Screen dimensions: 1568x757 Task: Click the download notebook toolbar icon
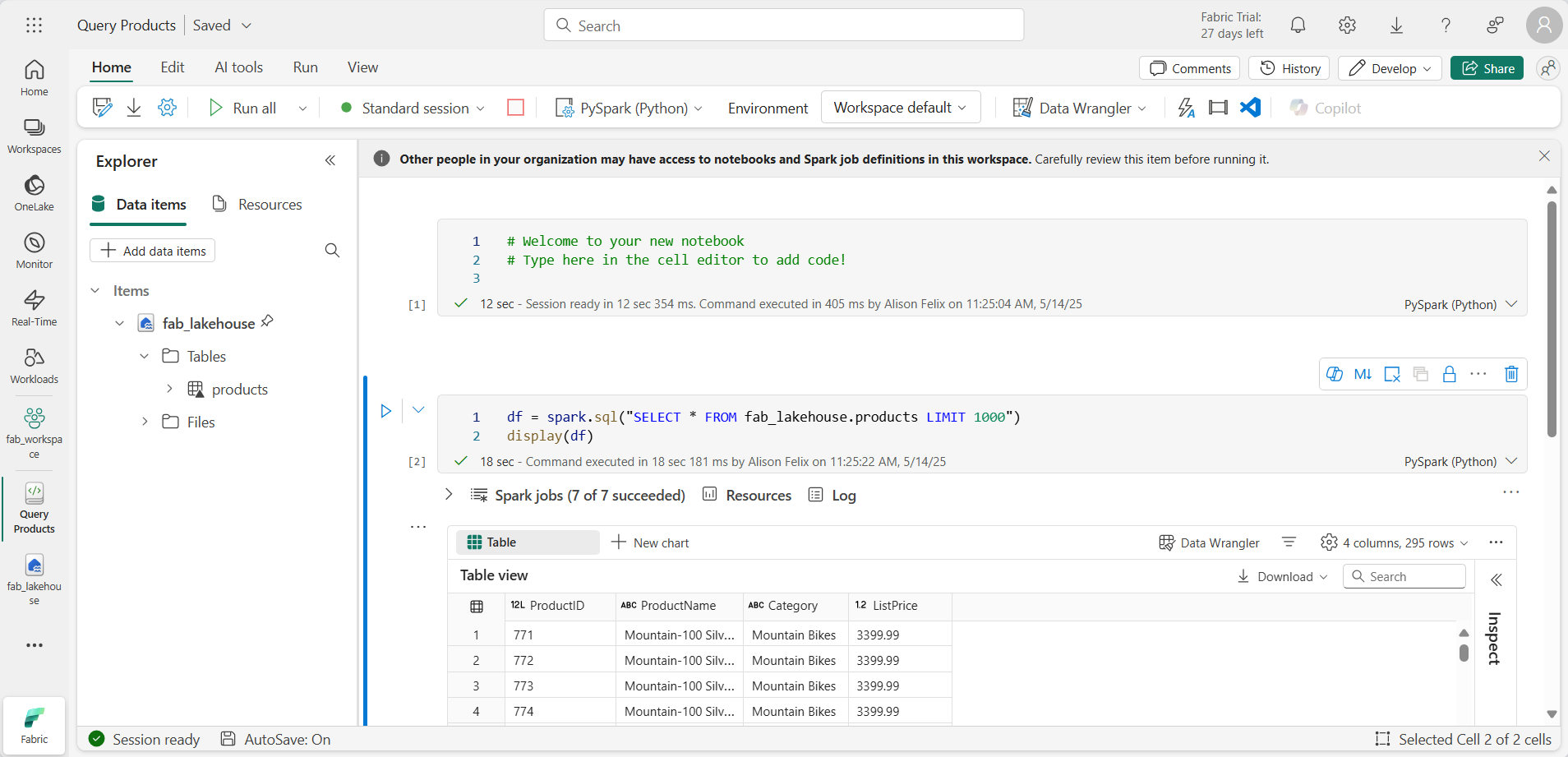pyautogui.click(x=134, y=108)
